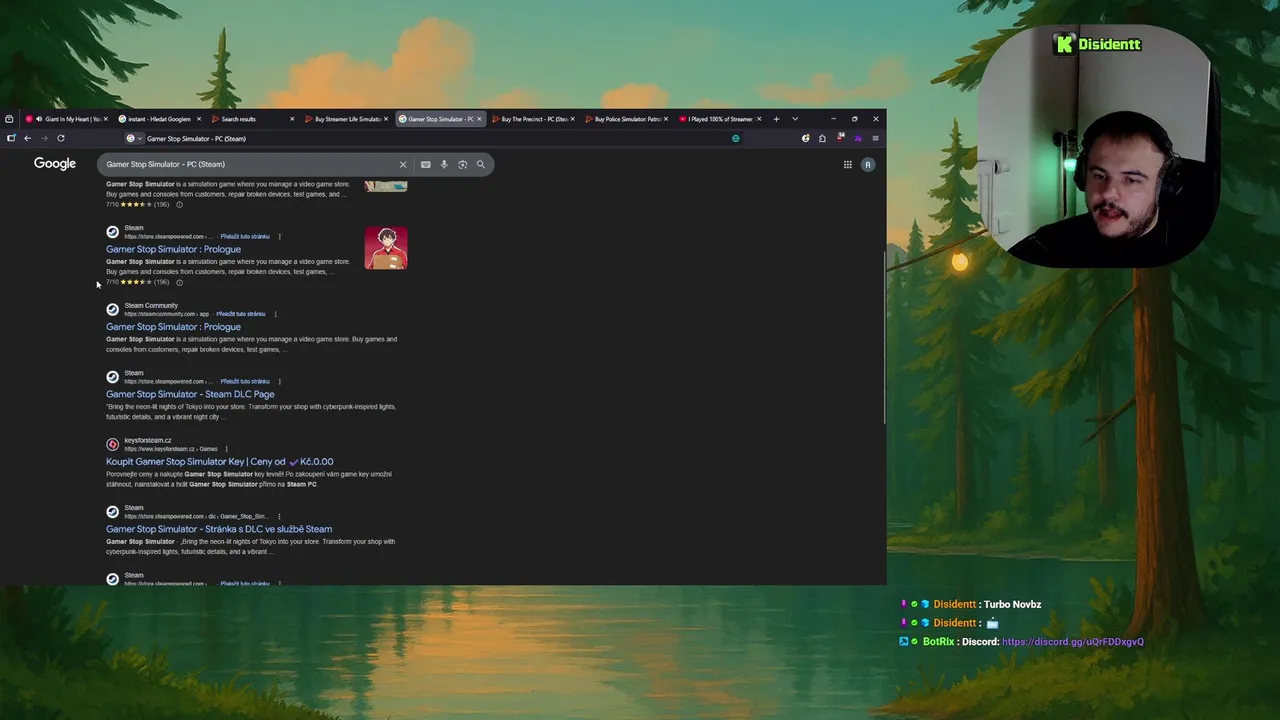This screenshot has width=1280, height=720.
Task: Open a new tab with the plus icon
Action: click(776, 119)
